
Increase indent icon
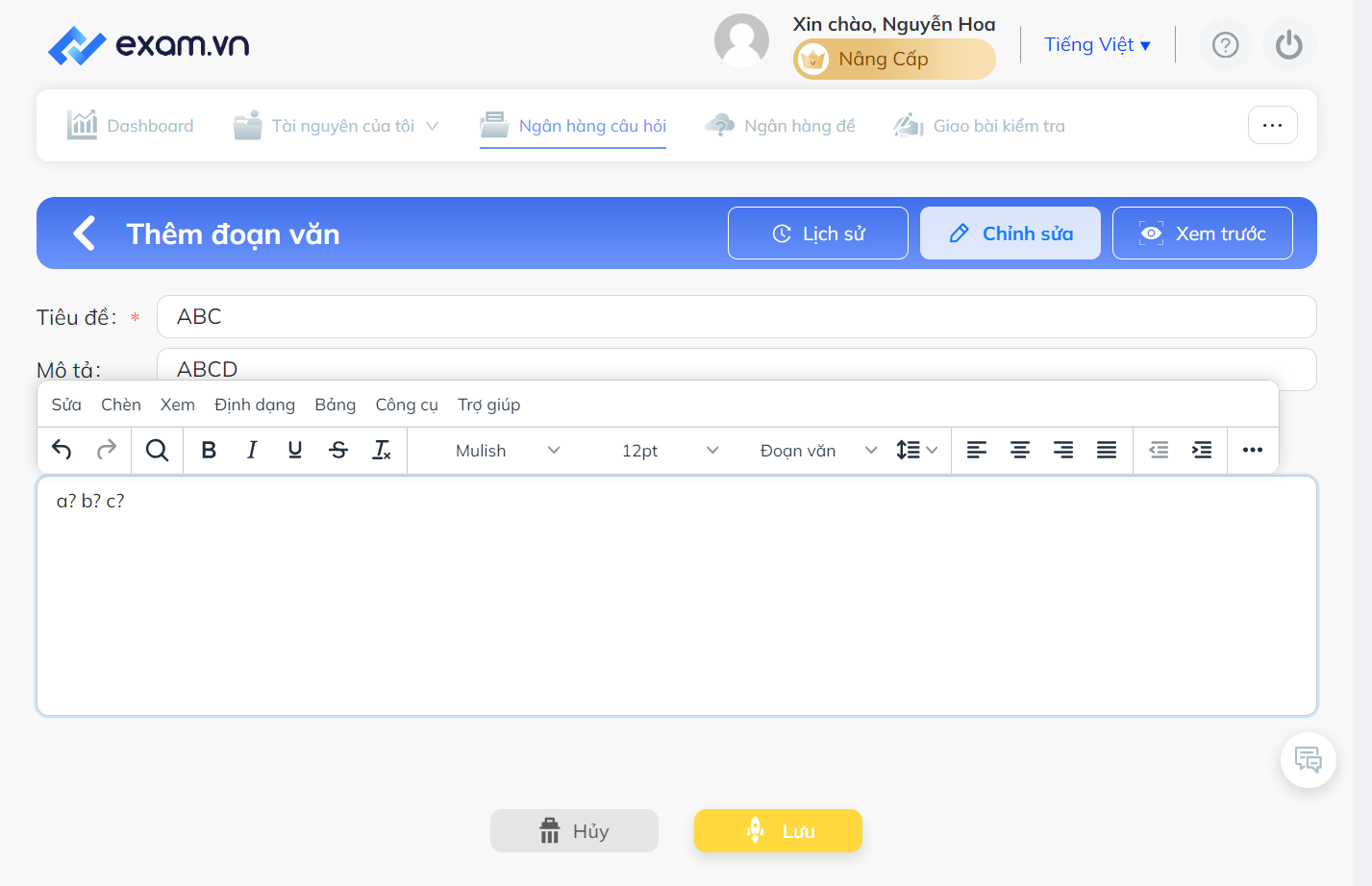[x=1202, y=450]
